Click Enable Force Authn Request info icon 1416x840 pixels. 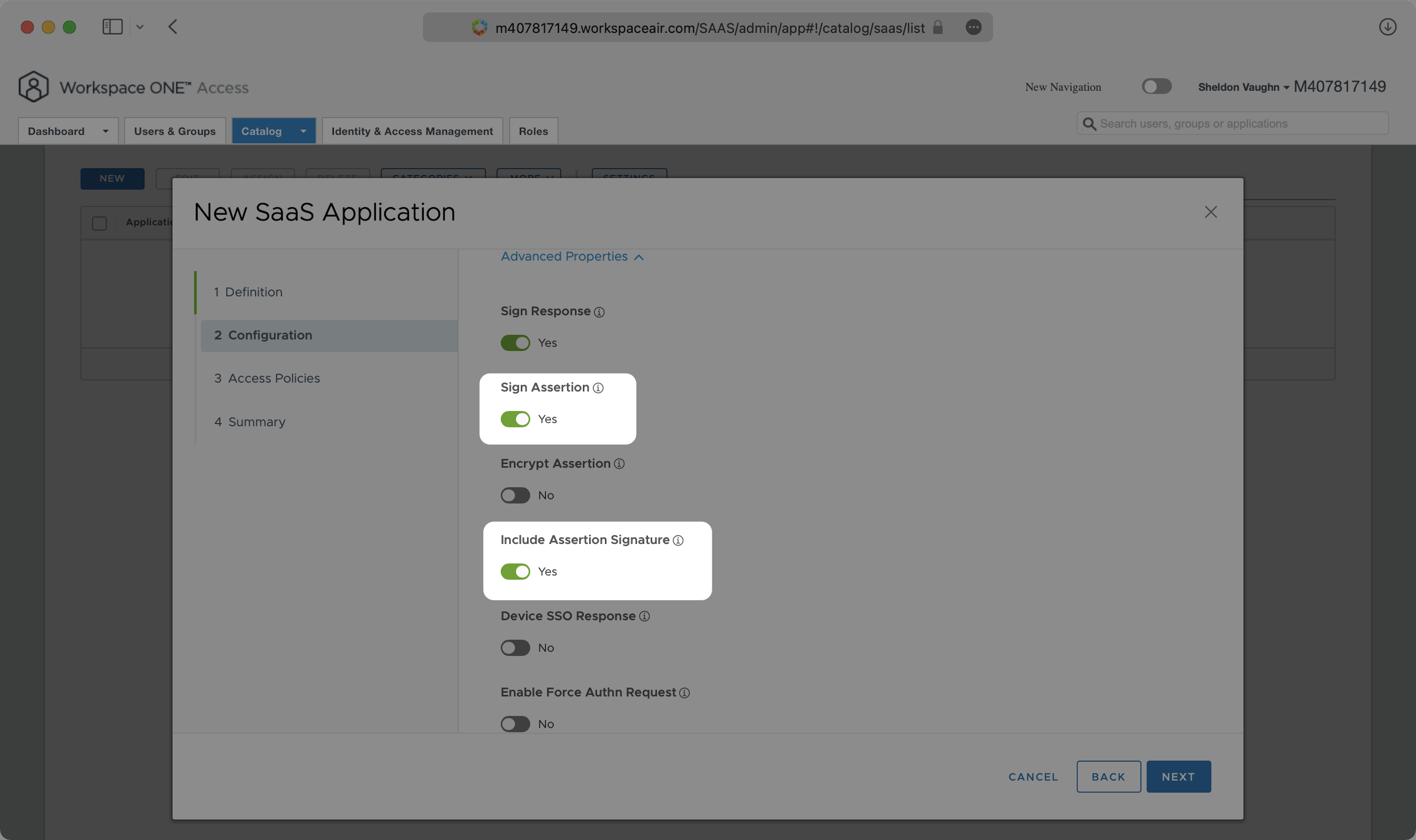coord(684,693)
